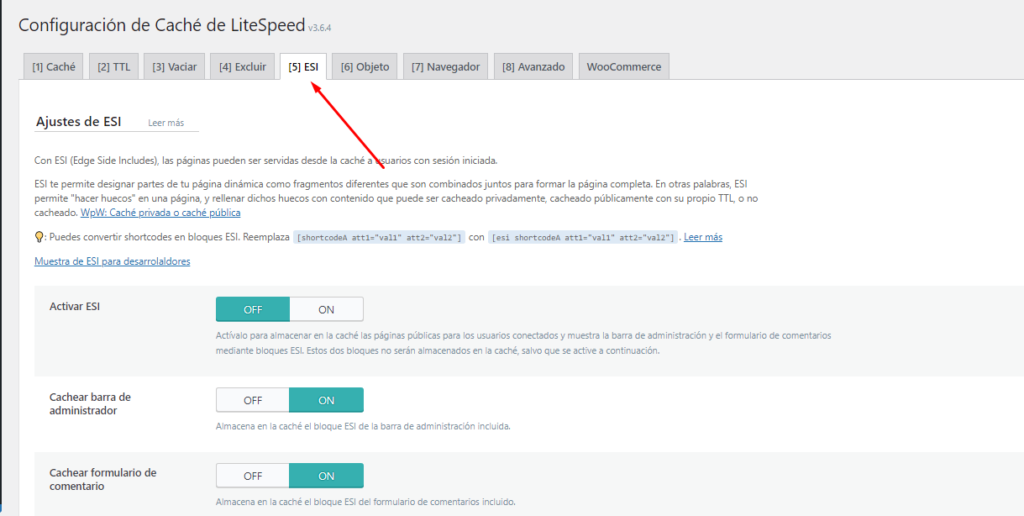
Task: Turn Cachear barra de administrador ON
Action: (327, 400)
